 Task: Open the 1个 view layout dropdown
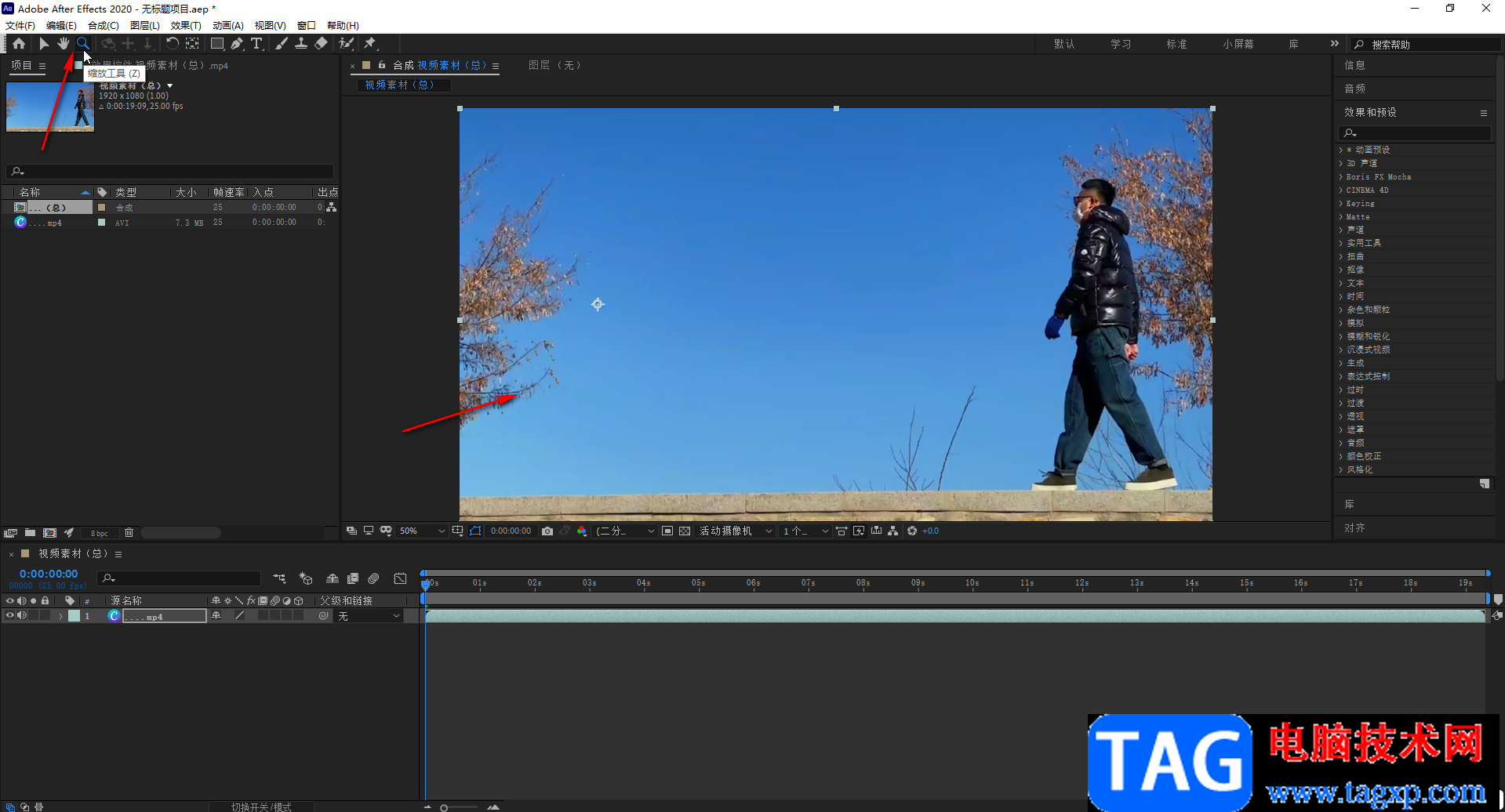(x=805, y=531)
